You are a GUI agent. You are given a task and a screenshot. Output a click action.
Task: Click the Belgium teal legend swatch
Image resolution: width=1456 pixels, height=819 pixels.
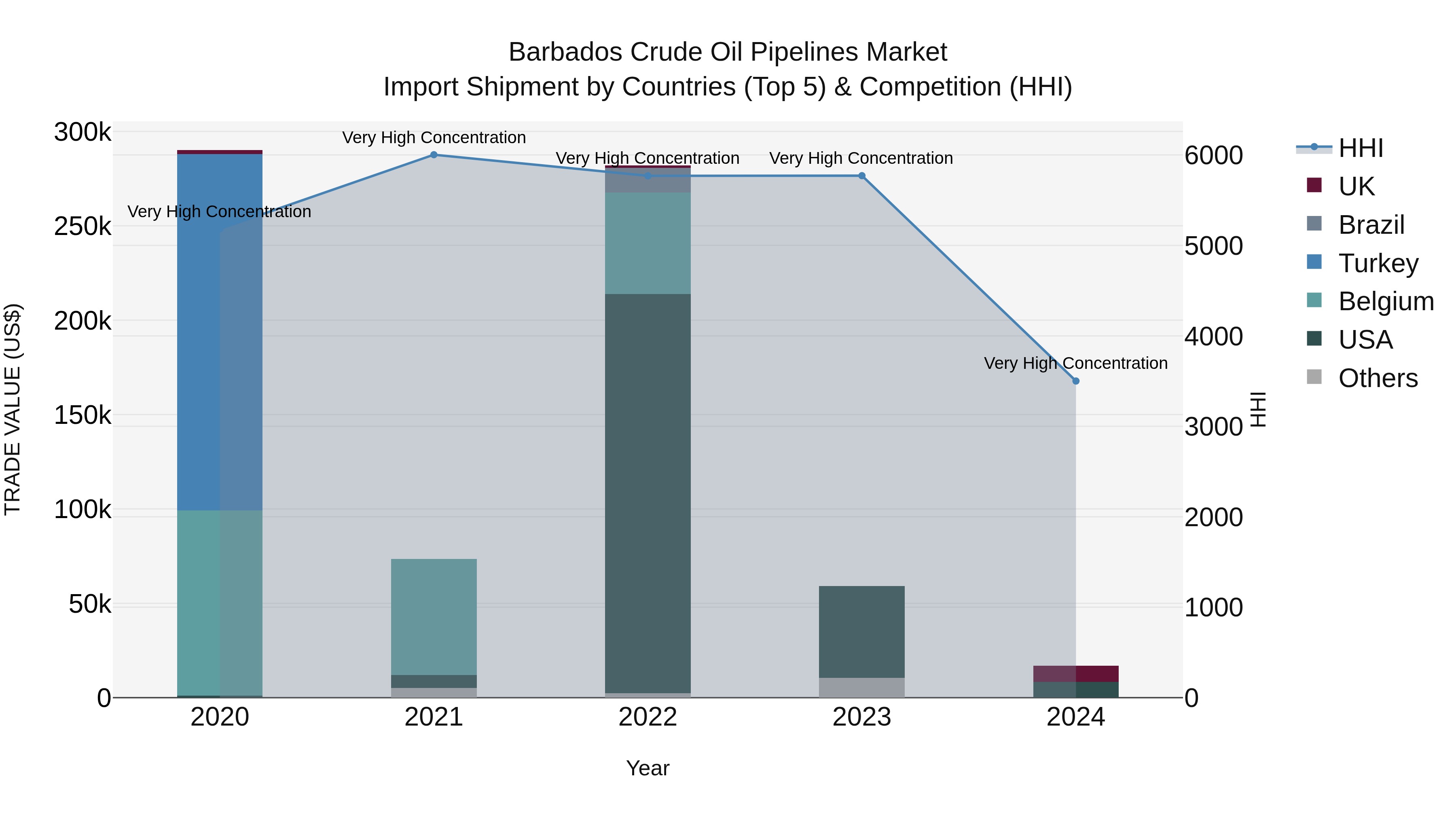pos(1314,300)
